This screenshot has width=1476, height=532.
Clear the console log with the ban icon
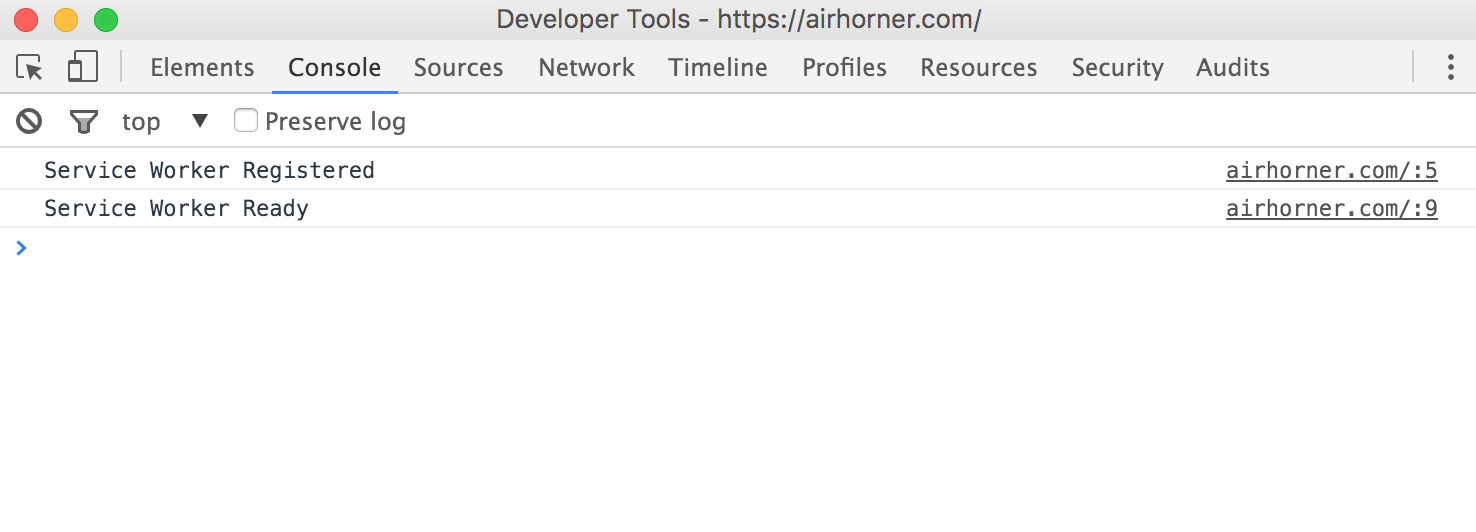29,122
